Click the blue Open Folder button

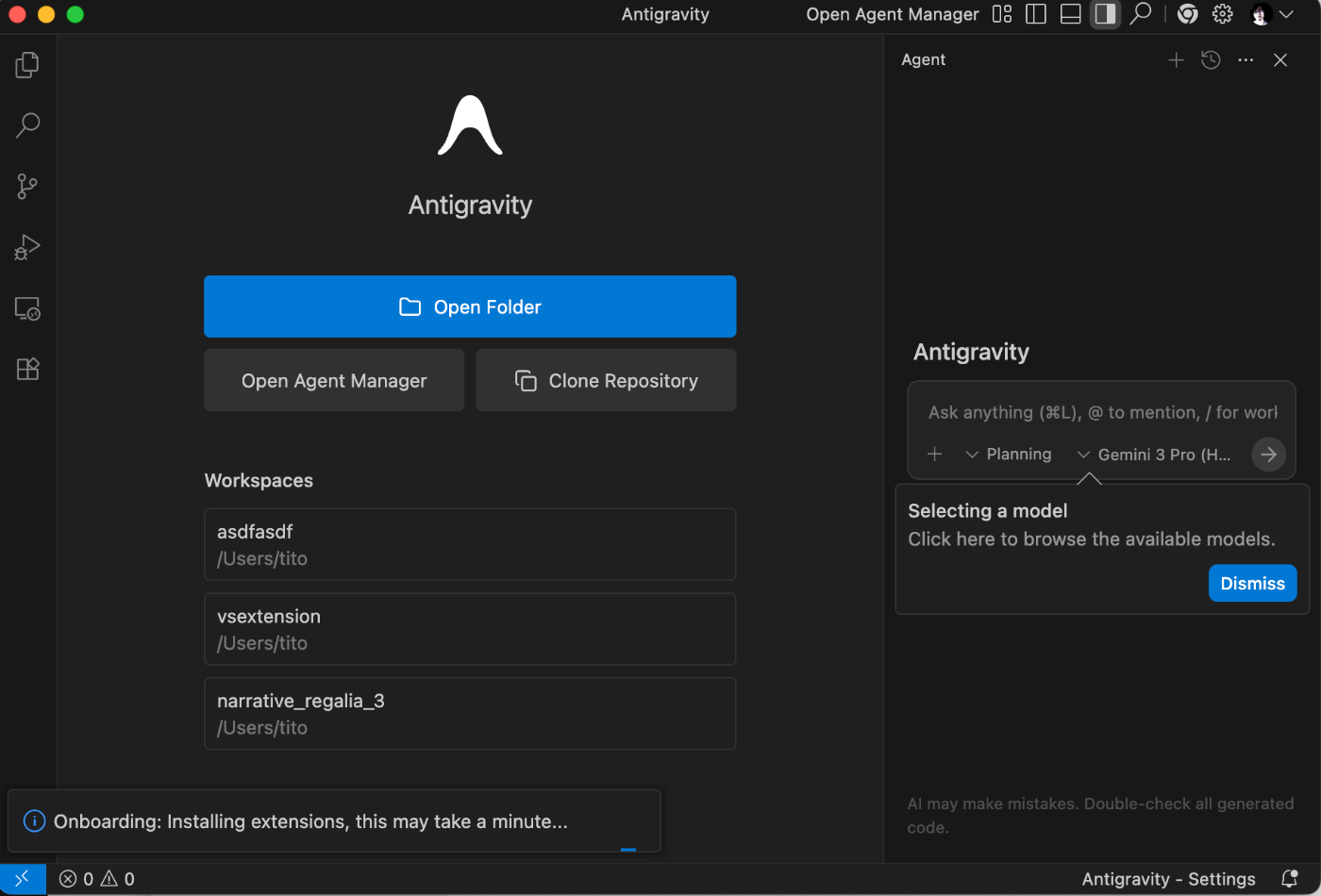(470, 307)
